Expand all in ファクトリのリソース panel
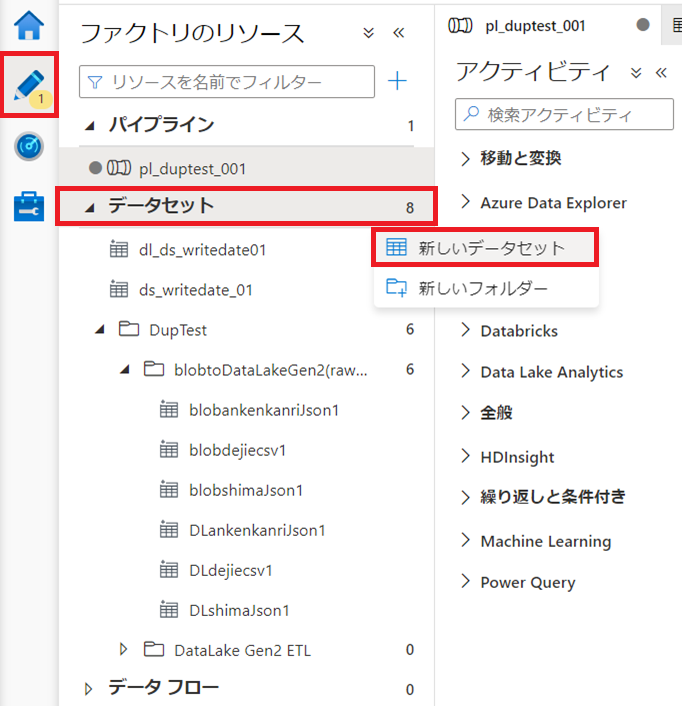 click(x=368, y=33)
